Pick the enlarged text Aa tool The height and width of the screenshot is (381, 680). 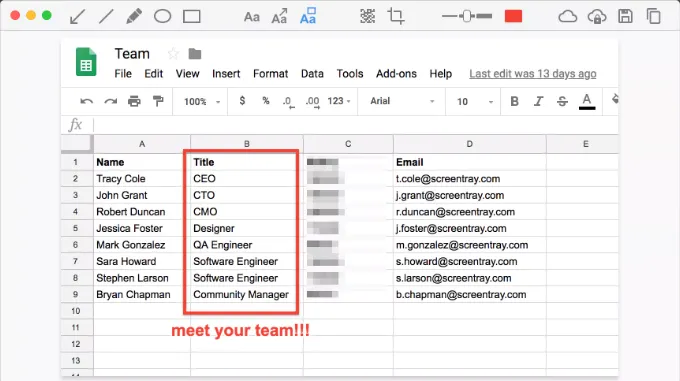point(279,16)
